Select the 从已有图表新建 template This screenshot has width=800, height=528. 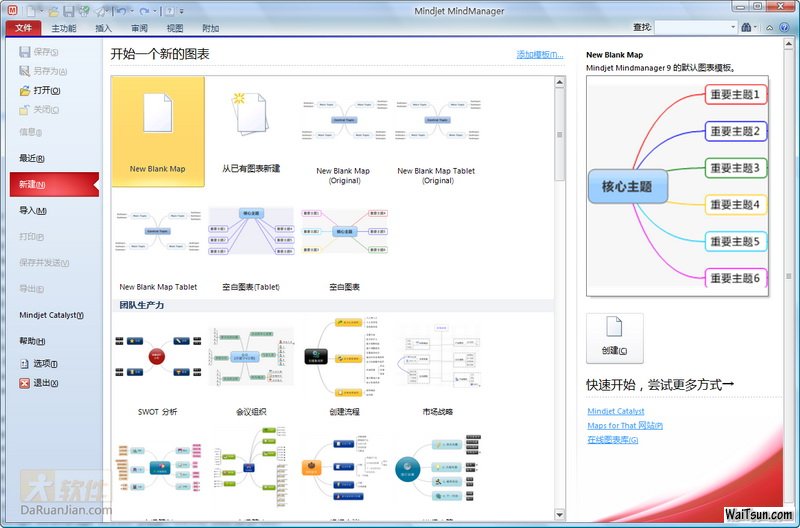[x=250, y=127]
